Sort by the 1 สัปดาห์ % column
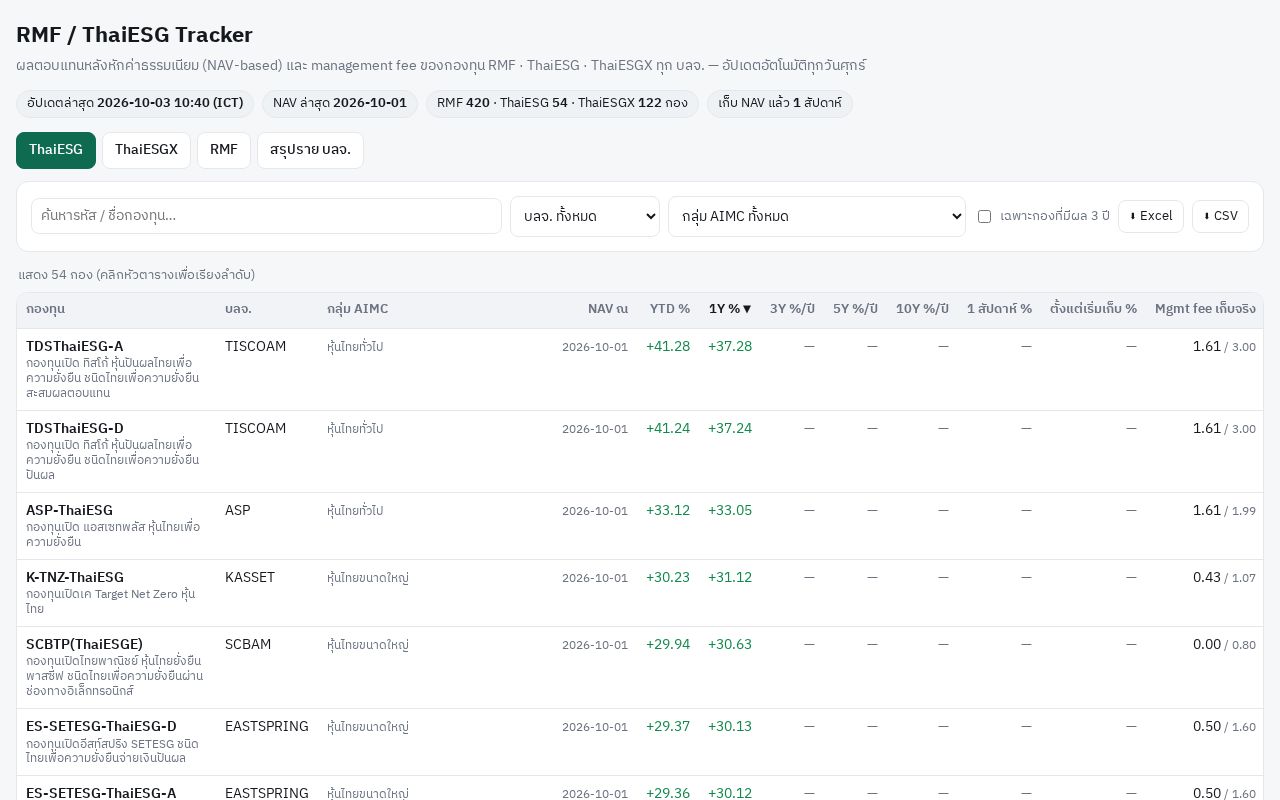 999,309
